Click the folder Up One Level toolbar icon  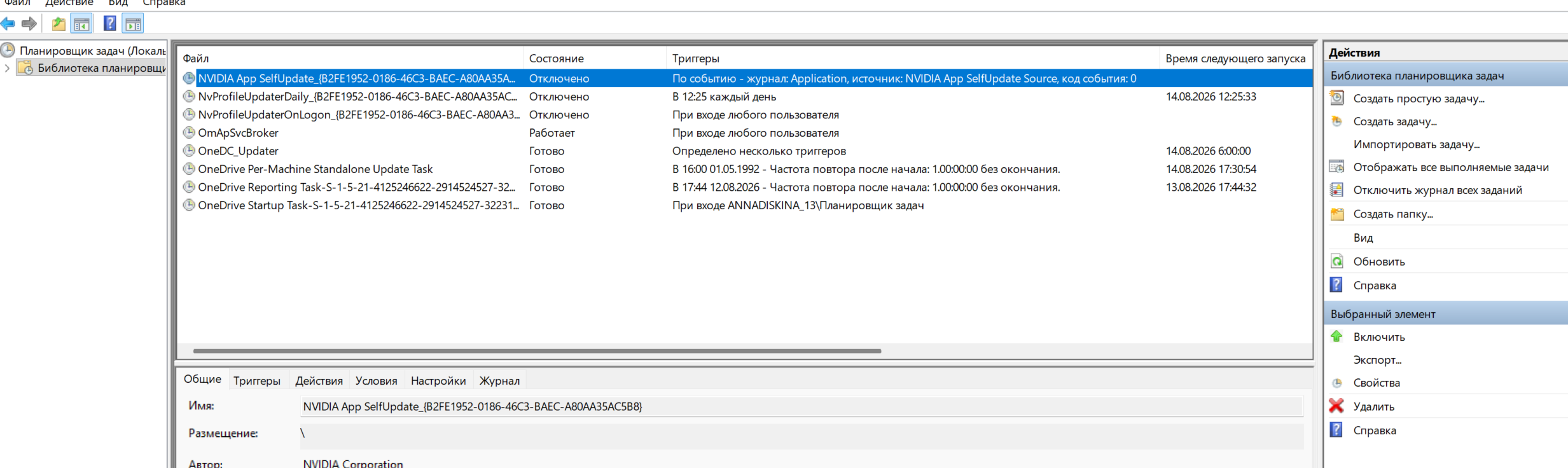point(59,24)
